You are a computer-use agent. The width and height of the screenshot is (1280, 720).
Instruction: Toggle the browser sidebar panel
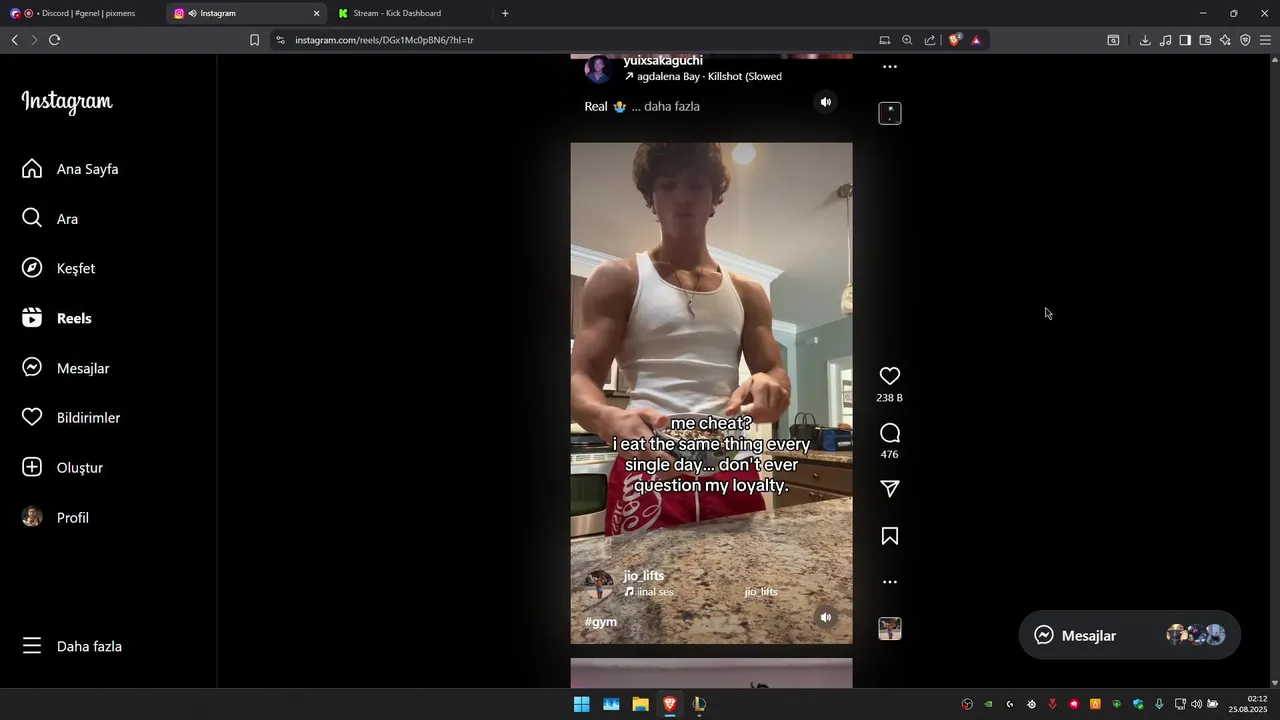coord(1185,40)
